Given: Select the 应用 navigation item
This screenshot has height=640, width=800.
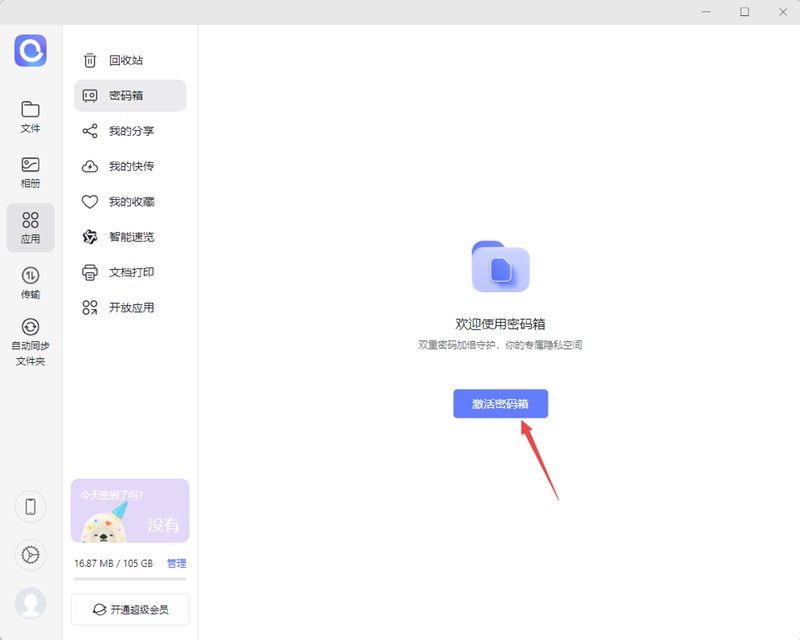Looking at the screenshot, I should click(30, 227).
